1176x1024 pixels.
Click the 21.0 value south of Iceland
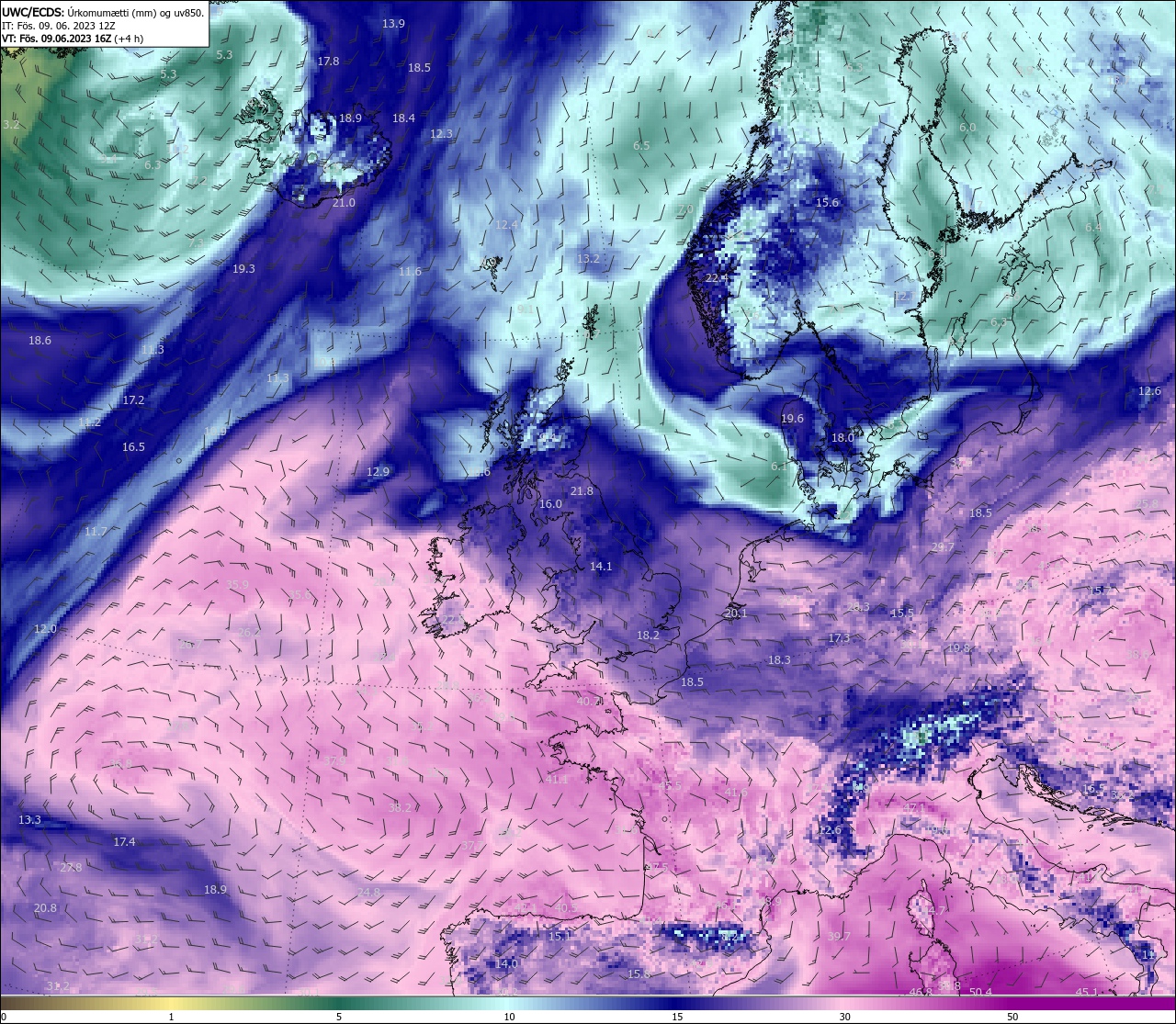tap(344, 203)
